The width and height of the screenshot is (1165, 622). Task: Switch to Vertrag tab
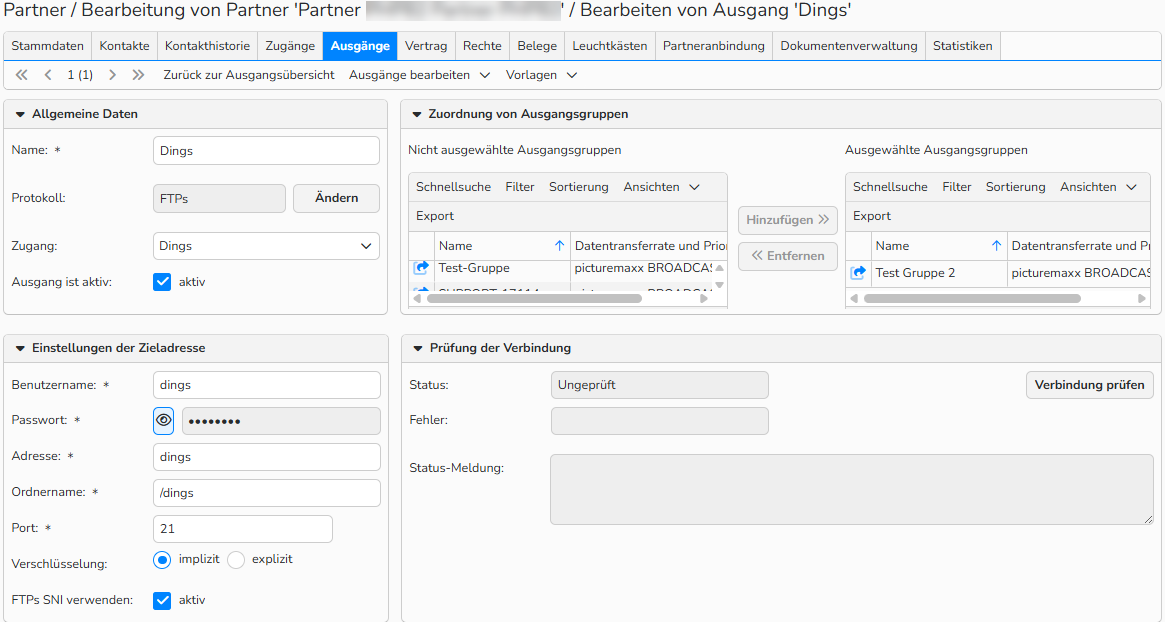click(426, 46)
